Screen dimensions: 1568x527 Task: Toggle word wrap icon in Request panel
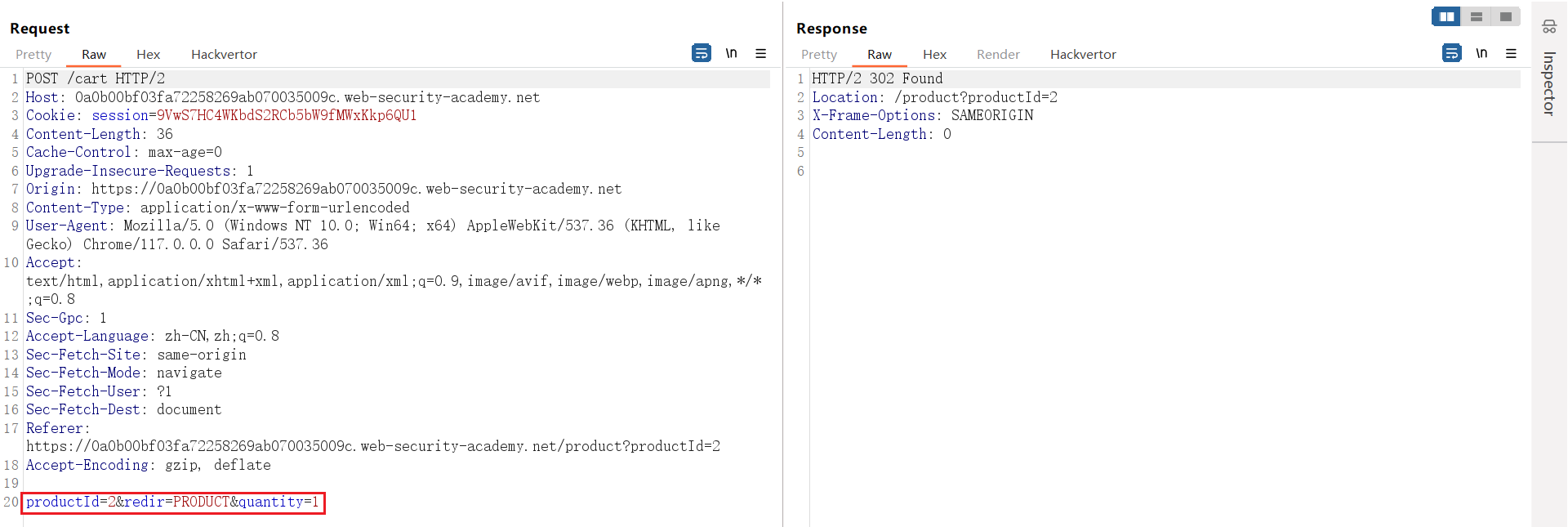click(701, 53)
